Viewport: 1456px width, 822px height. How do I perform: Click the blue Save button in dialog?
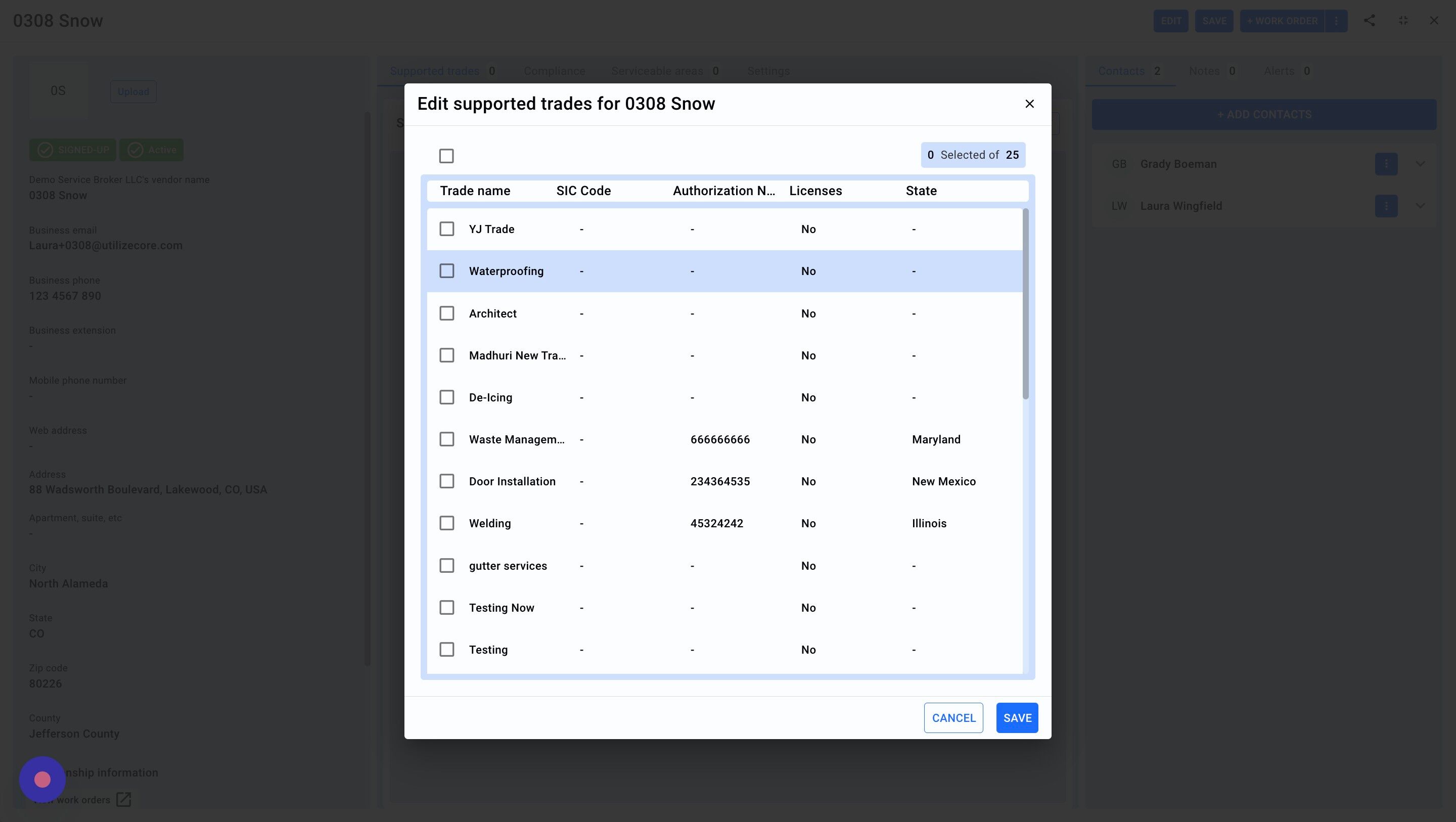pos(1017,718)
